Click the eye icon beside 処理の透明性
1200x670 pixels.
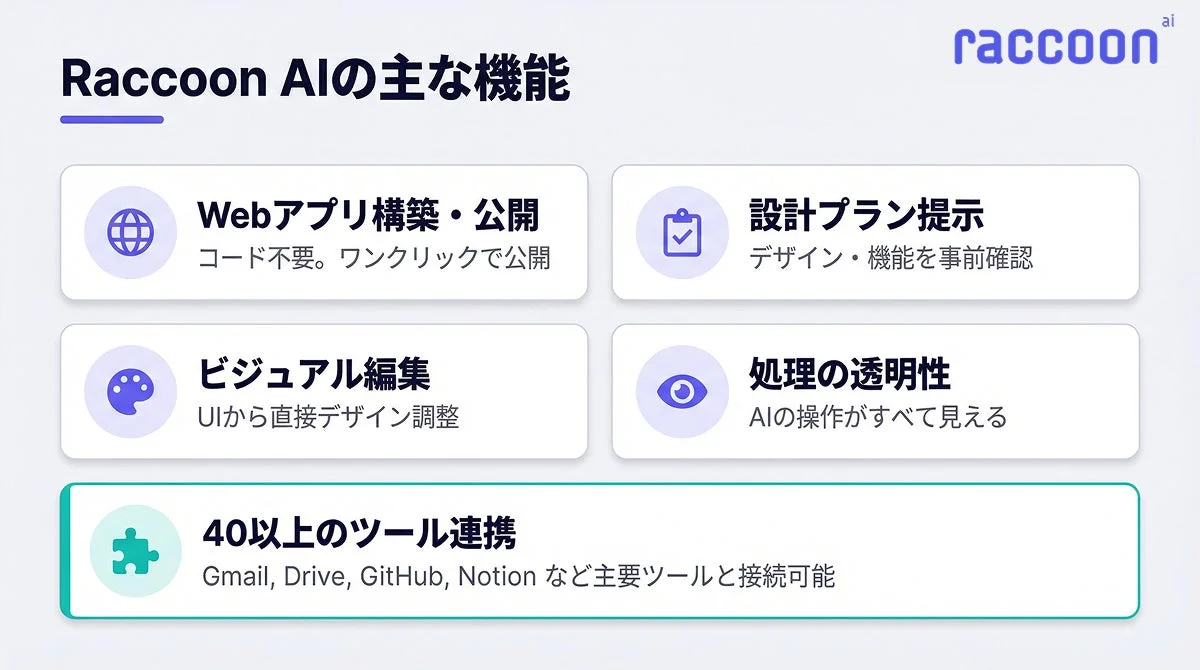tap(682, 391)
